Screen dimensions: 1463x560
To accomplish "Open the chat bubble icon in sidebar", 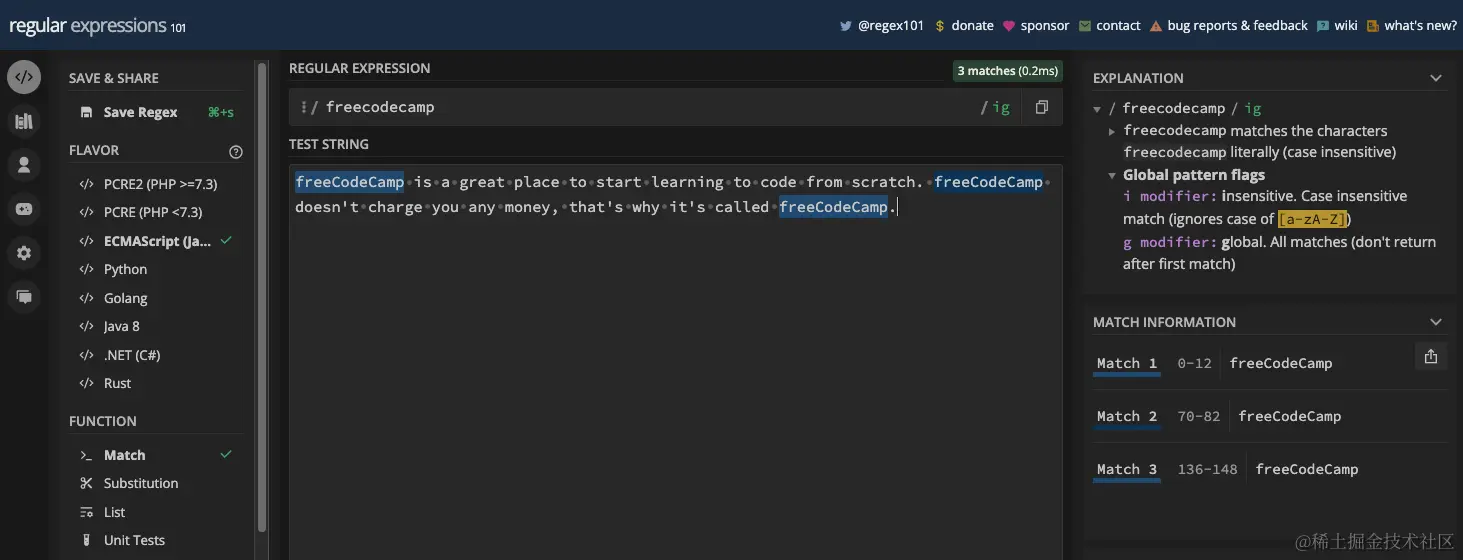I will click(x=24, y=297).
